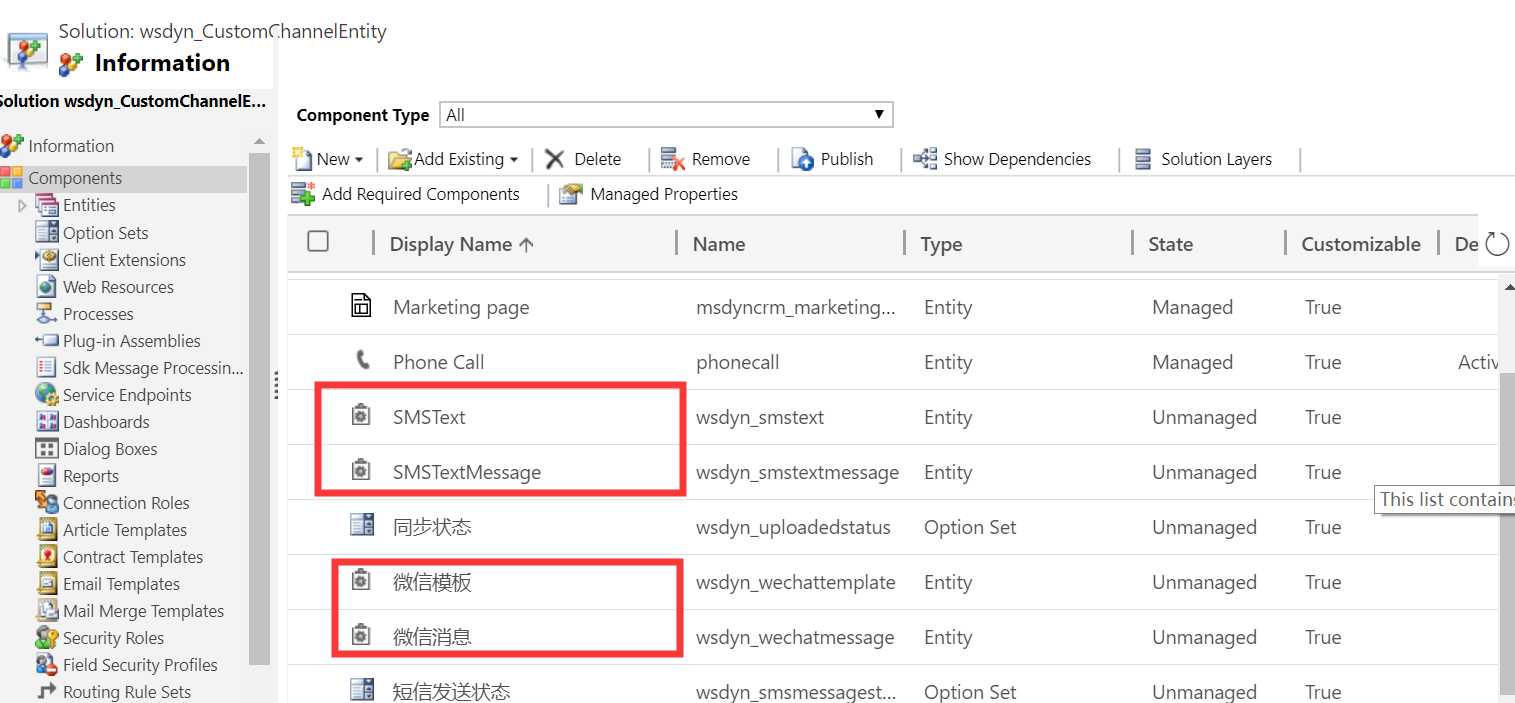
Task: Click the Reports icon
Action: coord(47,475)
